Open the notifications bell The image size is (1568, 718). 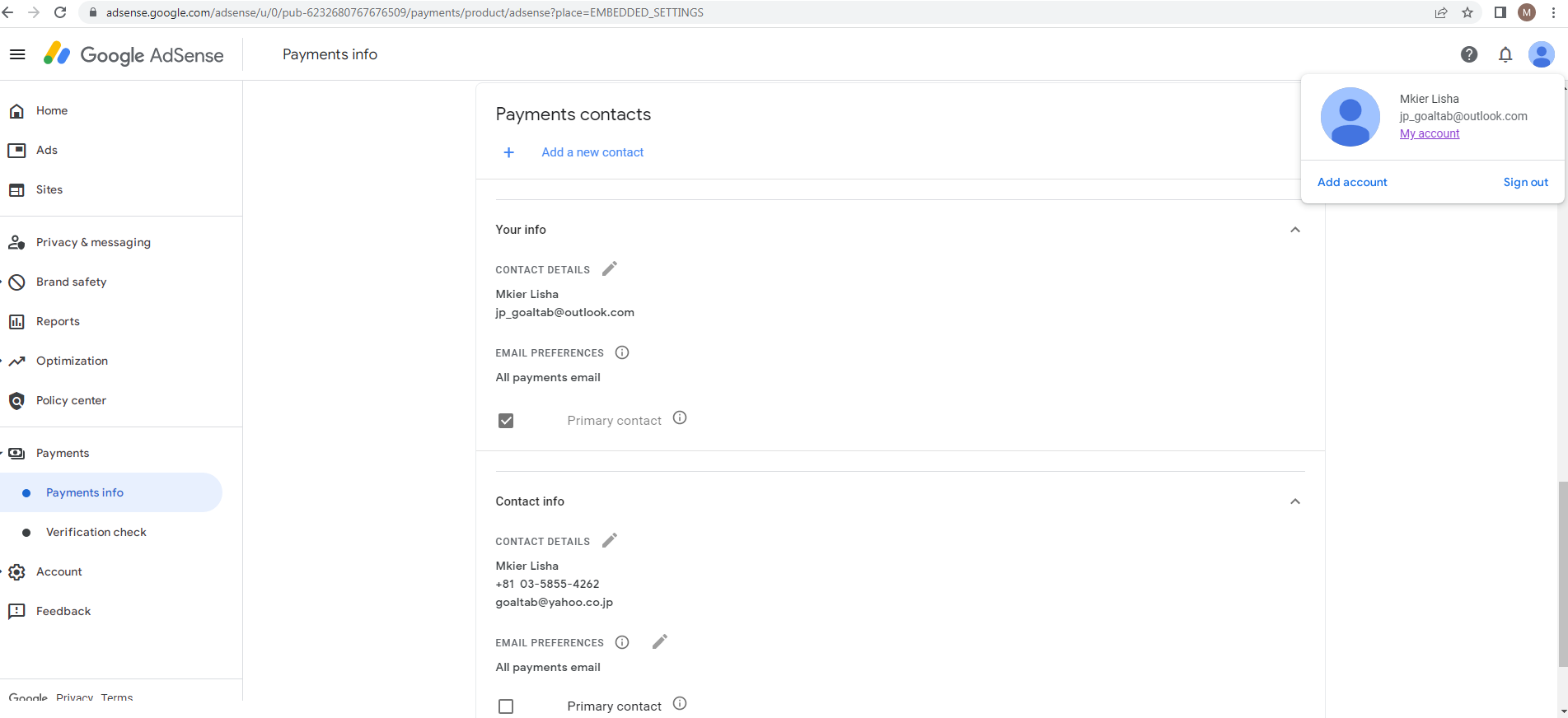click(1505, 54)
